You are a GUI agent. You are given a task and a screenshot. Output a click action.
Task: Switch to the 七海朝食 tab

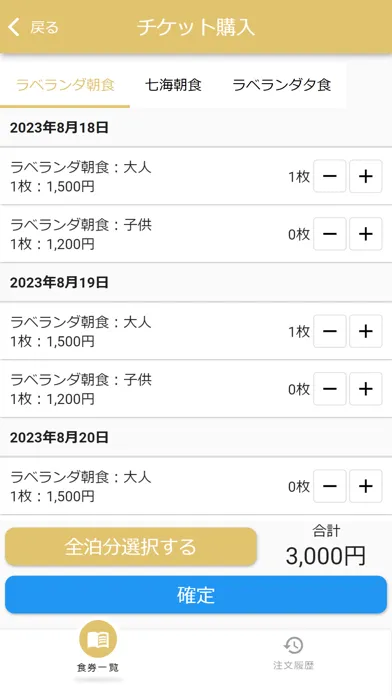coord(173,85)
